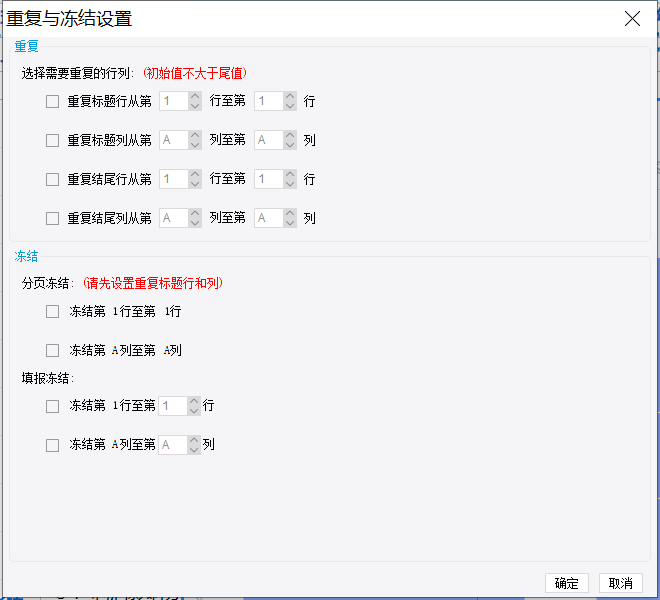Decrease 重复结尾列 start column value
The height and width of the screenshot is (600, 660).
(195, 223)
